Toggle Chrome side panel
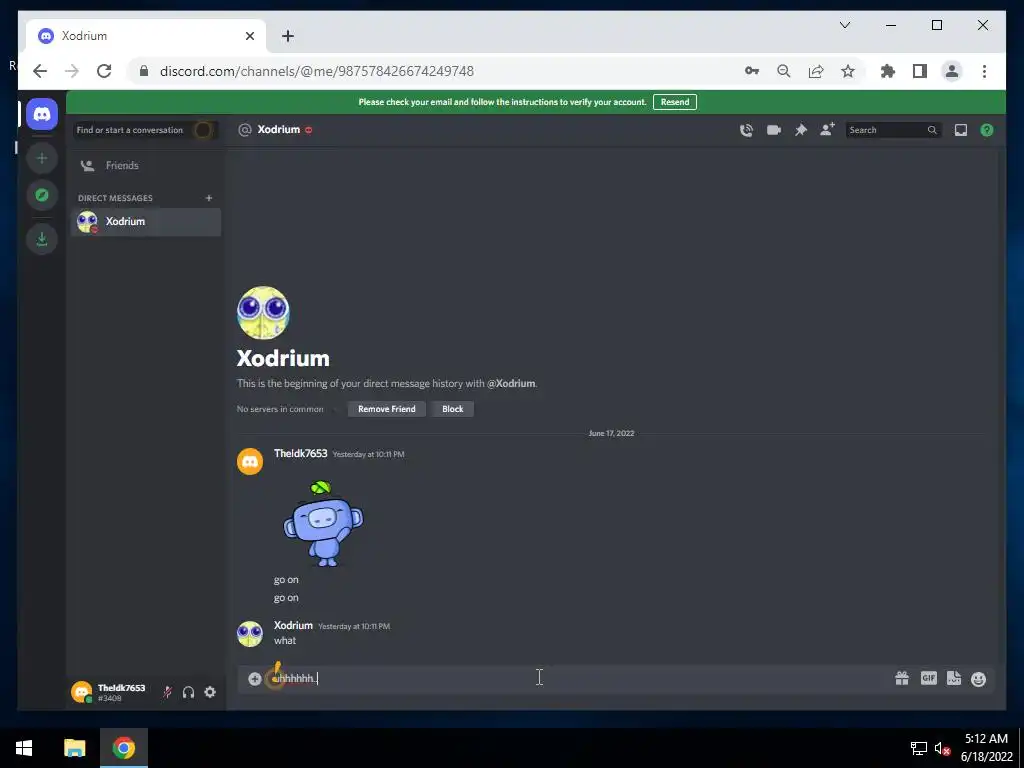This screenshot has height=768, width=1024. click(920, 71)
